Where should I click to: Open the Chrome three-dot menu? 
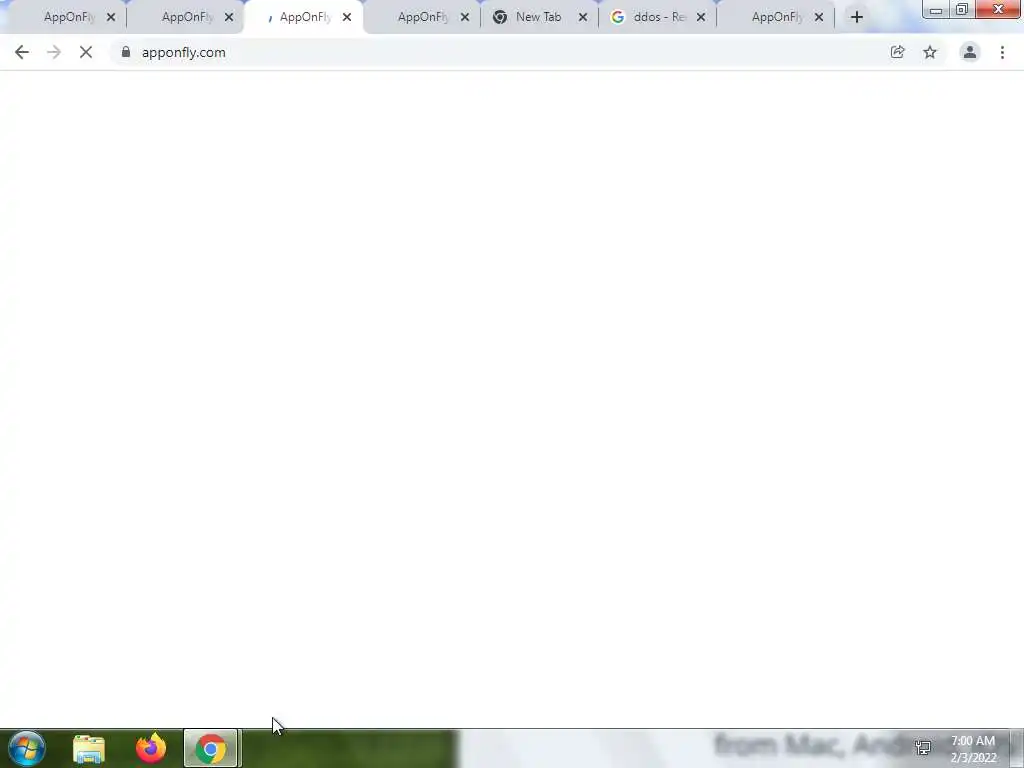[1002, 52]
